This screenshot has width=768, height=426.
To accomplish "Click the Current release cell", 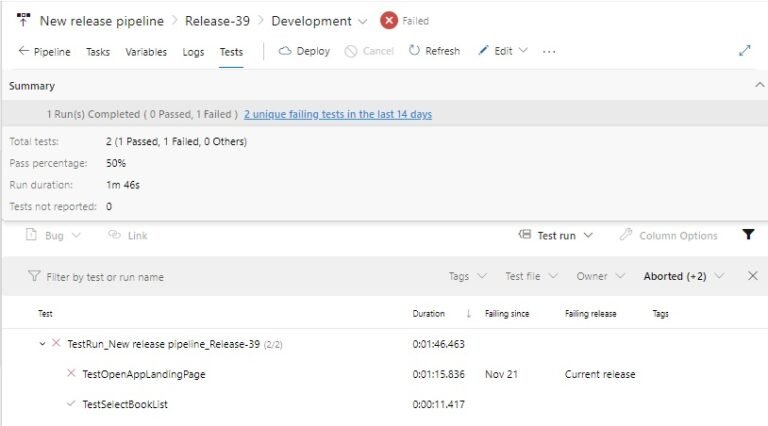I will pos(600,374).
